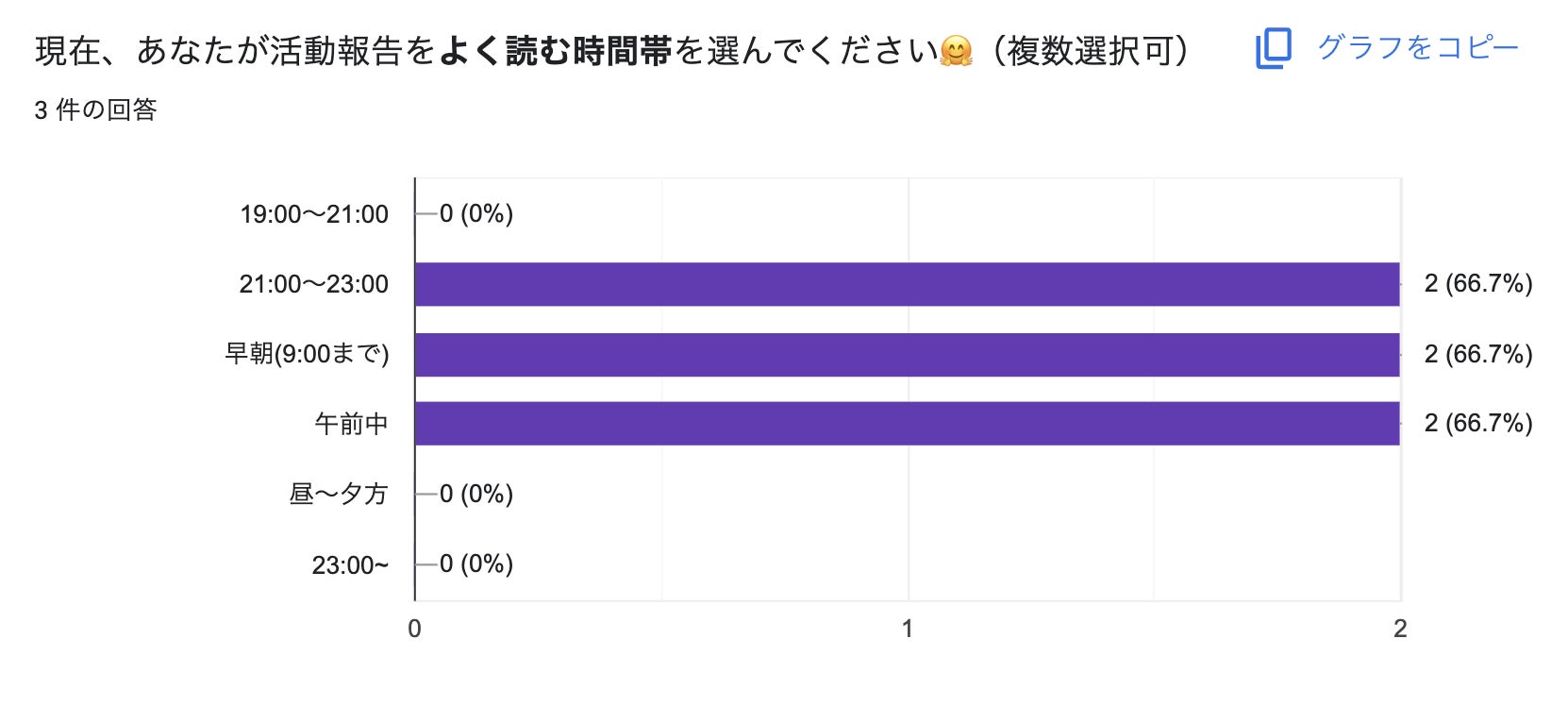The width and height of the screenshot is (1568, 723).
Task: Click the 昼〜夕方 category label
Action: point(338,494)
